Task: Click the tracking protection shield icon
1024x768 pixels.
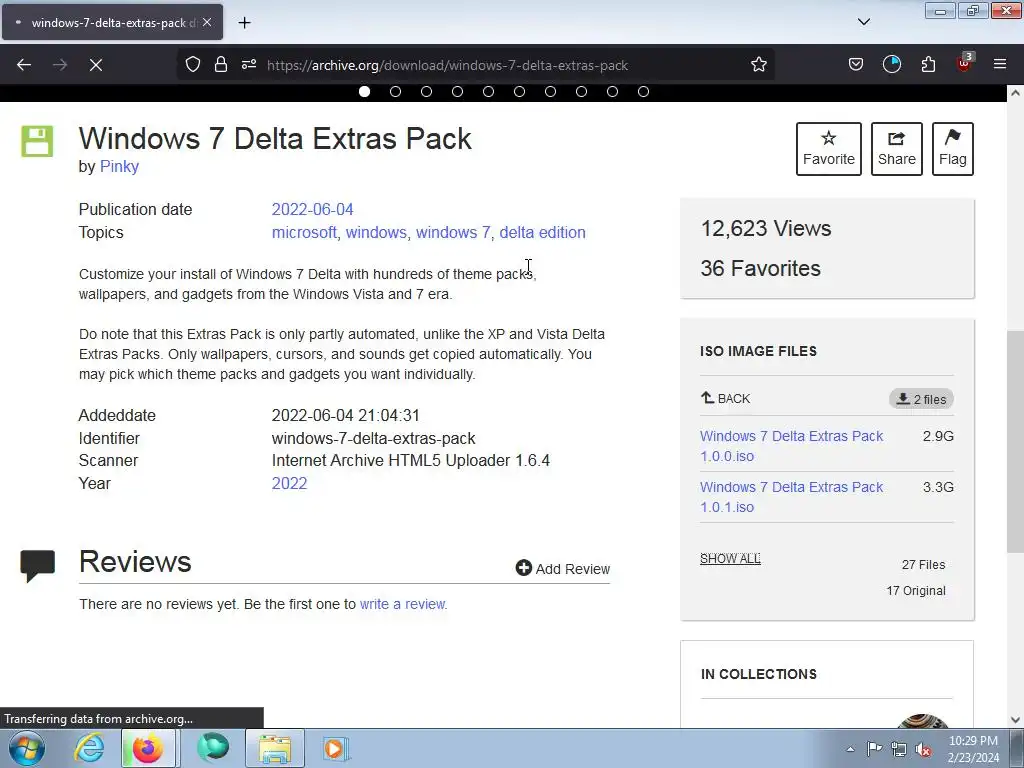Action: pos(193,65)
